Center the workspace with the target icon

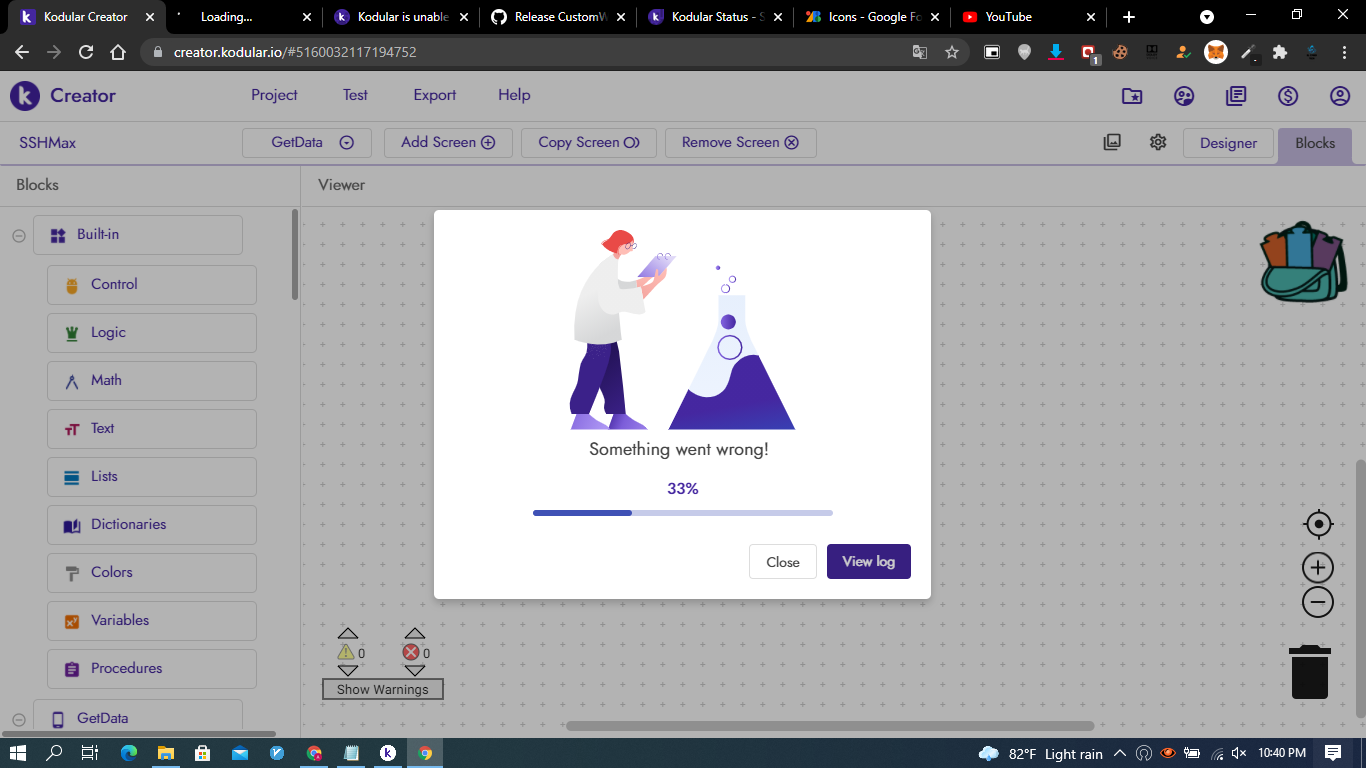coord(1319,524)
